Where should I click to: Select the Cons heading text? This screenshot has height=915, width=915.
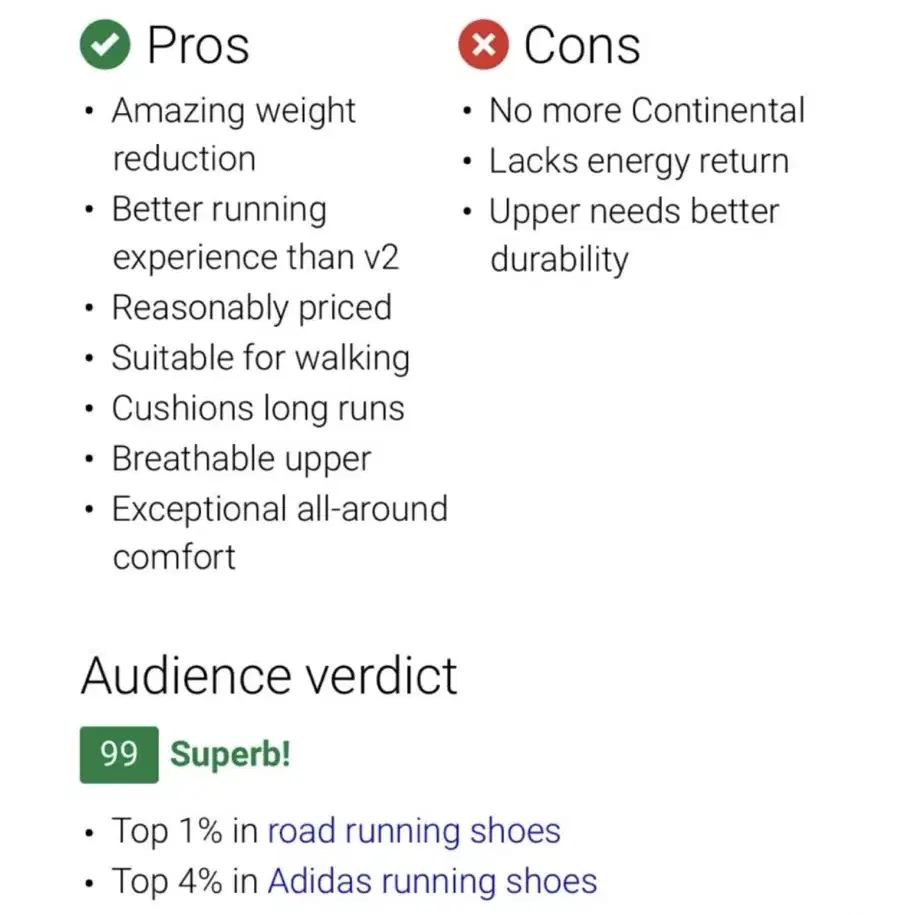582,46
